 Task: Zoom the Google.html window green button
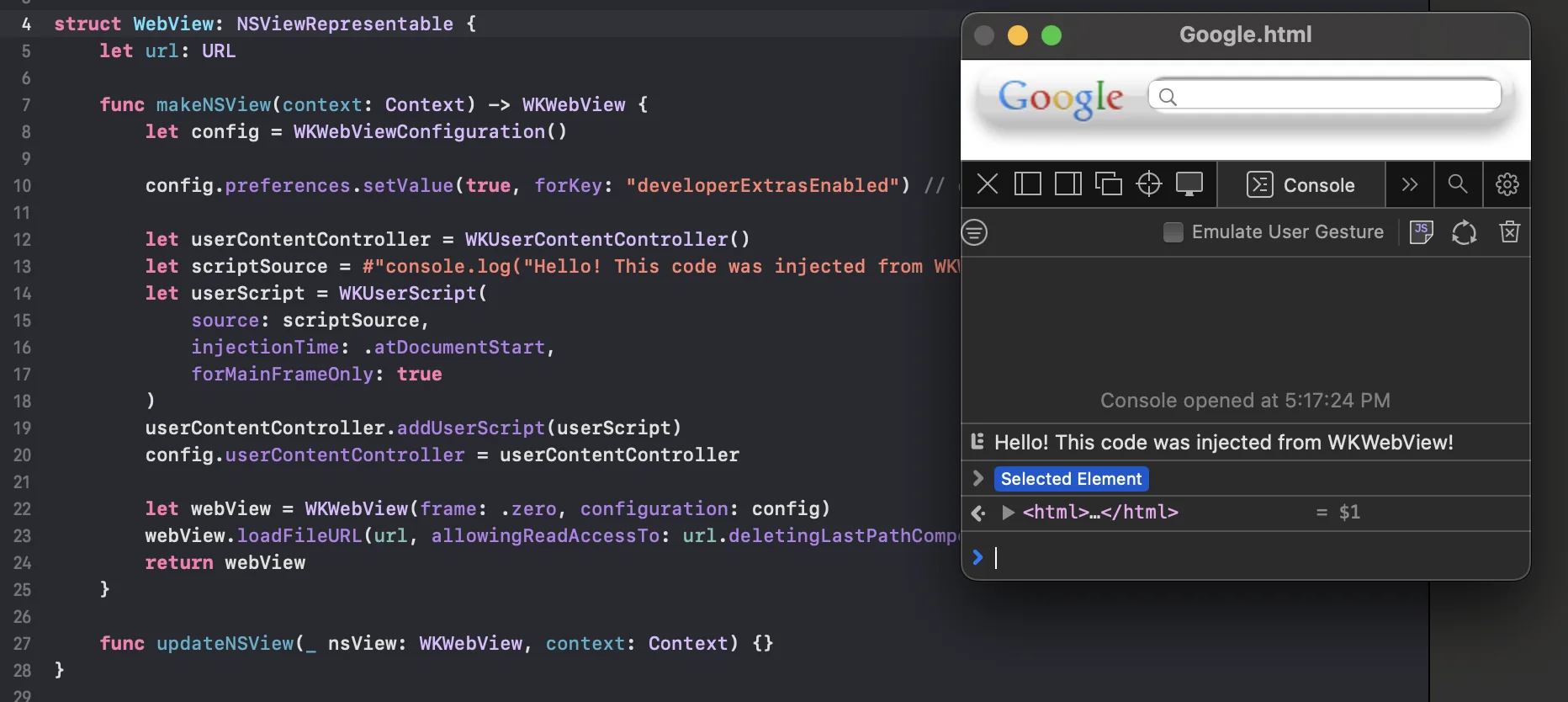pos(1052,35)
